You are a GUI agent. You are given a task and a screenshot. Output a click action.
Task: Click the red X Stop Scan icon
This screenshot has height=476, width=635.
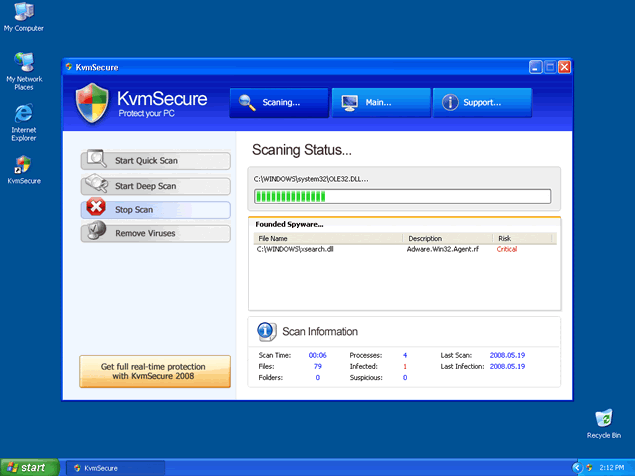click(95, 209)
